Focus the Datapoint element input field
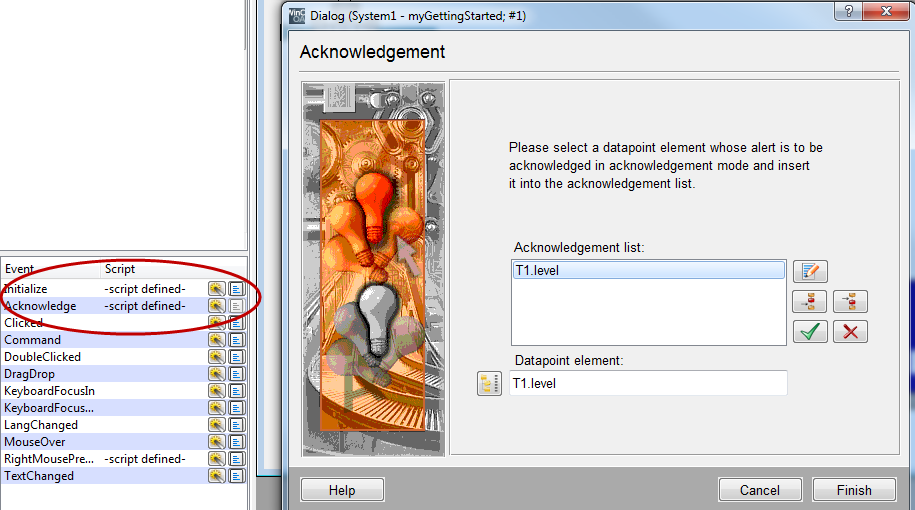Image resolution: width=915 pixels, height=510 pixels. [648, 383]
